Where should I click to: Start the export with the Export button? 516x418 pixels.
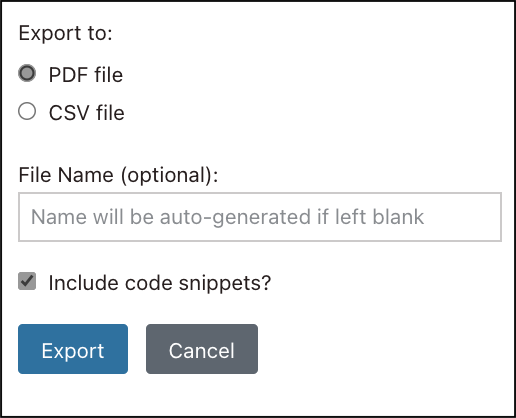coord(73,349)
